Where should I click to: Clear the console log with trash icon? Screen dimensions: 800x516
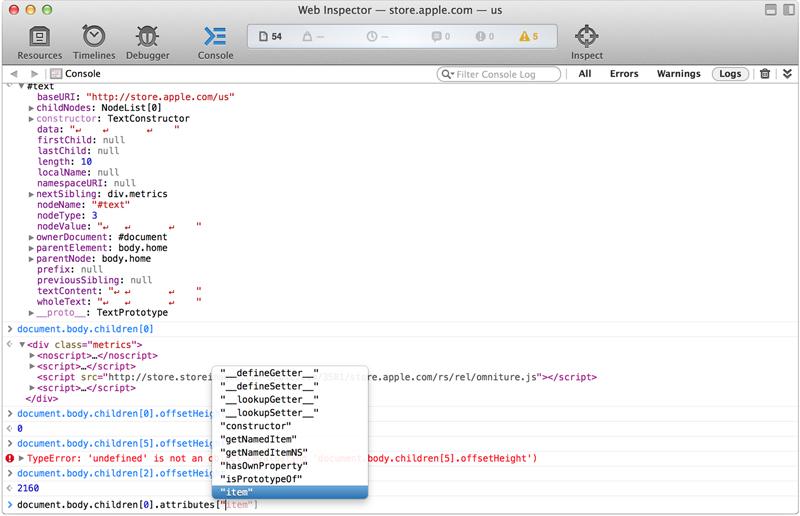coord(765,73)
